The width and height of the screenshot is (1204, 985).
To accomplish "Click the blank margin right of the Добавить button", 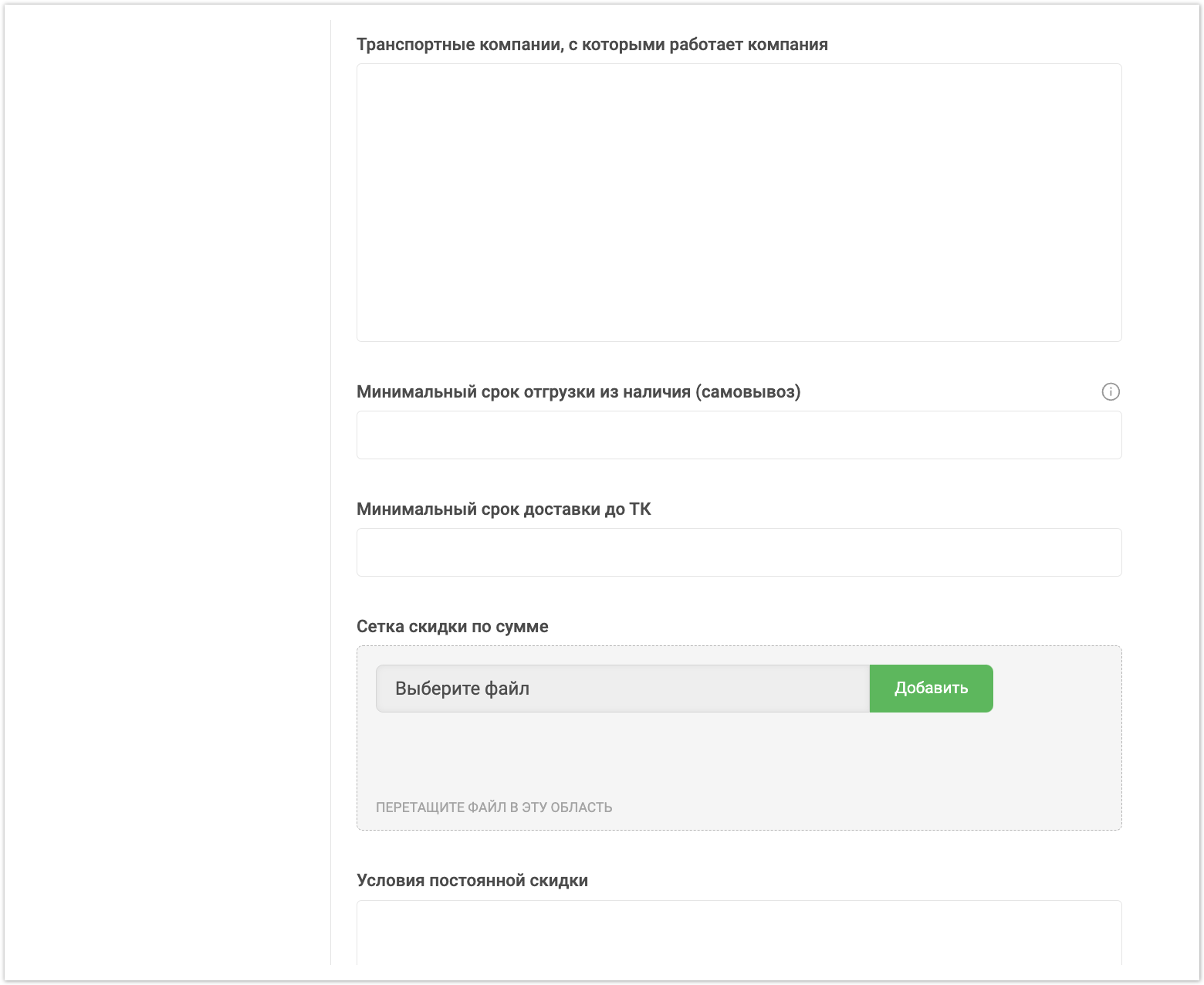I will [x=1056, y=689].
